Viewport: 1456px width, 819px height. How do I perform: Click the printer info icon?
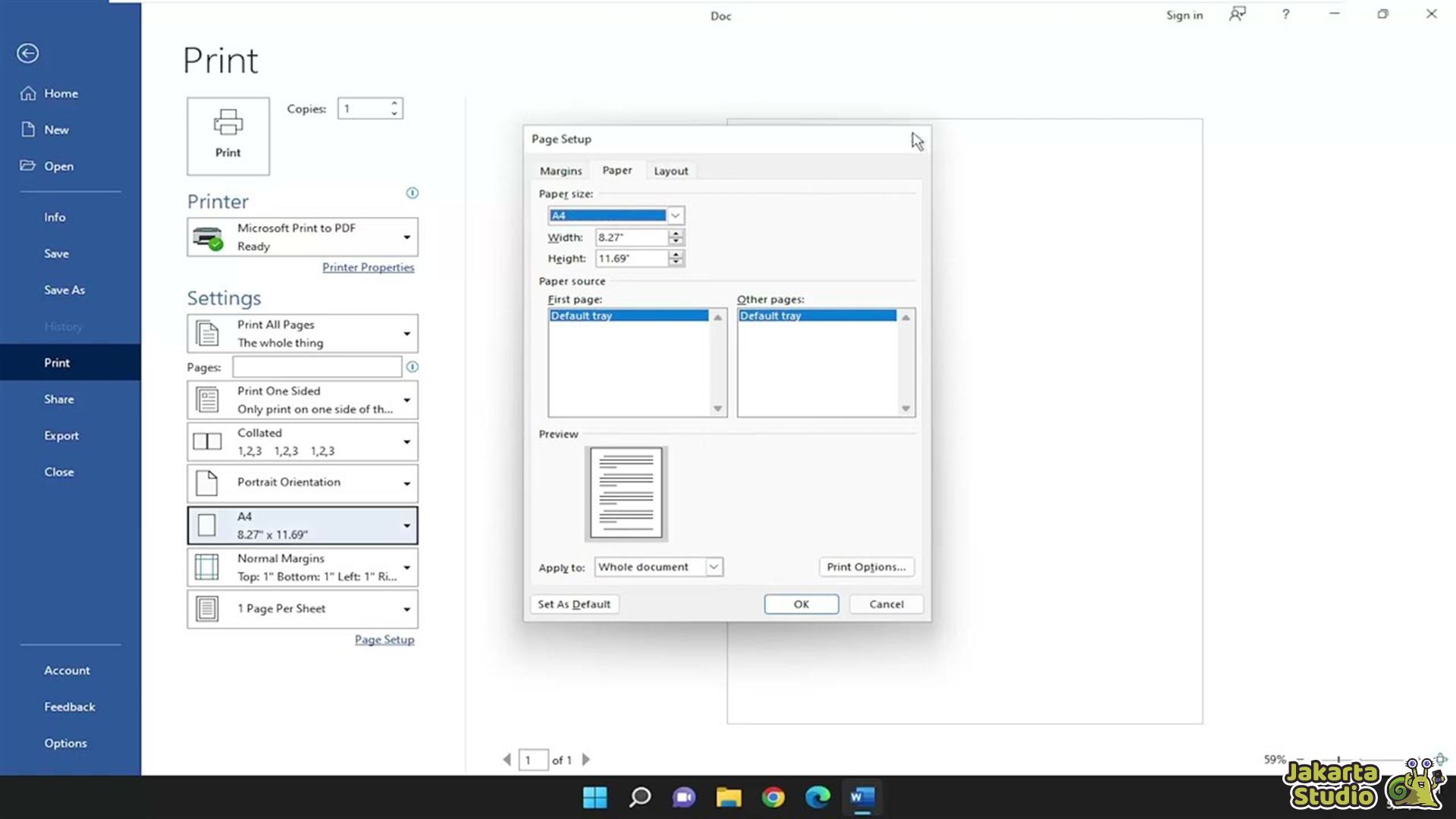click(x=412, y=193)
